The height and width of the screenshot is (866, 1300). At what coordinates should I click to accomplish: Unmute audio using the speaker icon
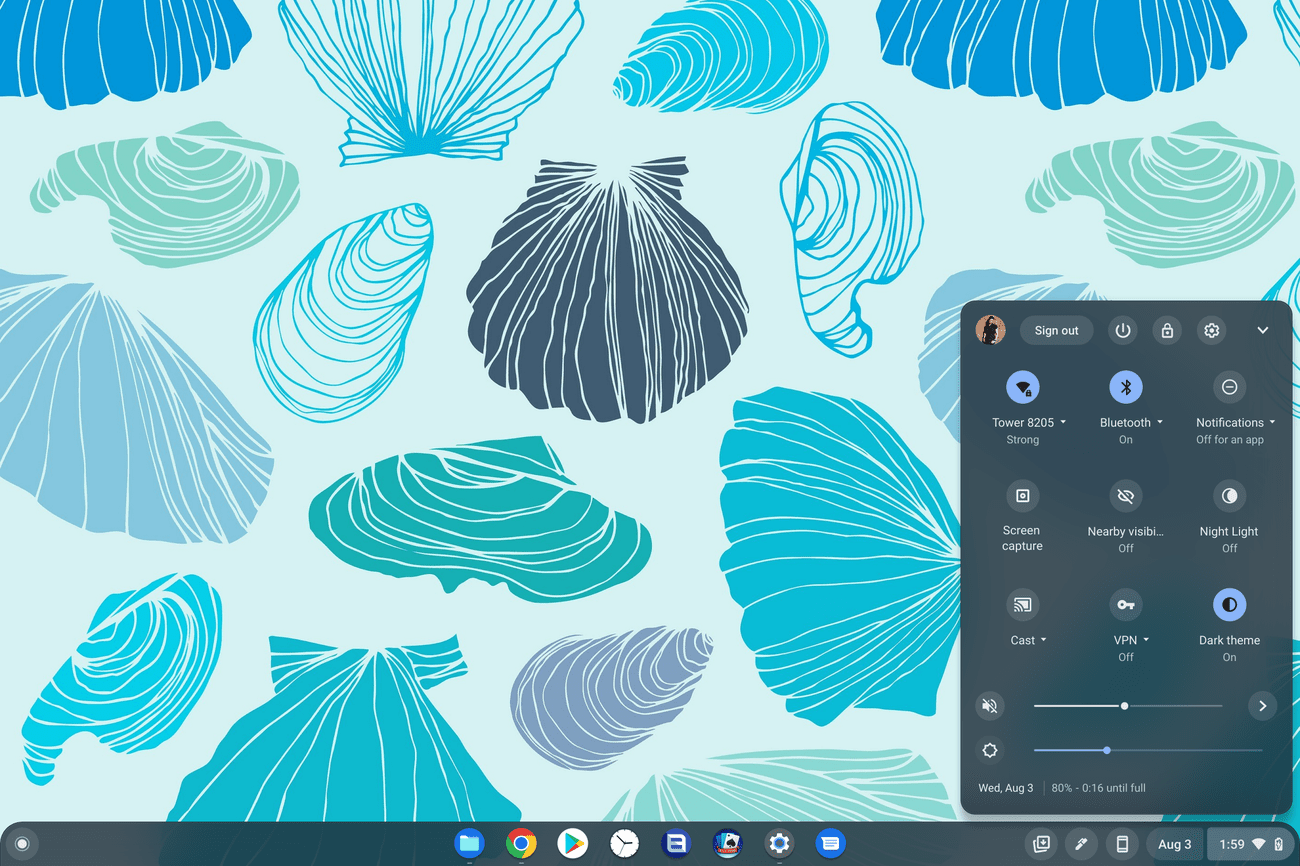click(x=990, y=706)
